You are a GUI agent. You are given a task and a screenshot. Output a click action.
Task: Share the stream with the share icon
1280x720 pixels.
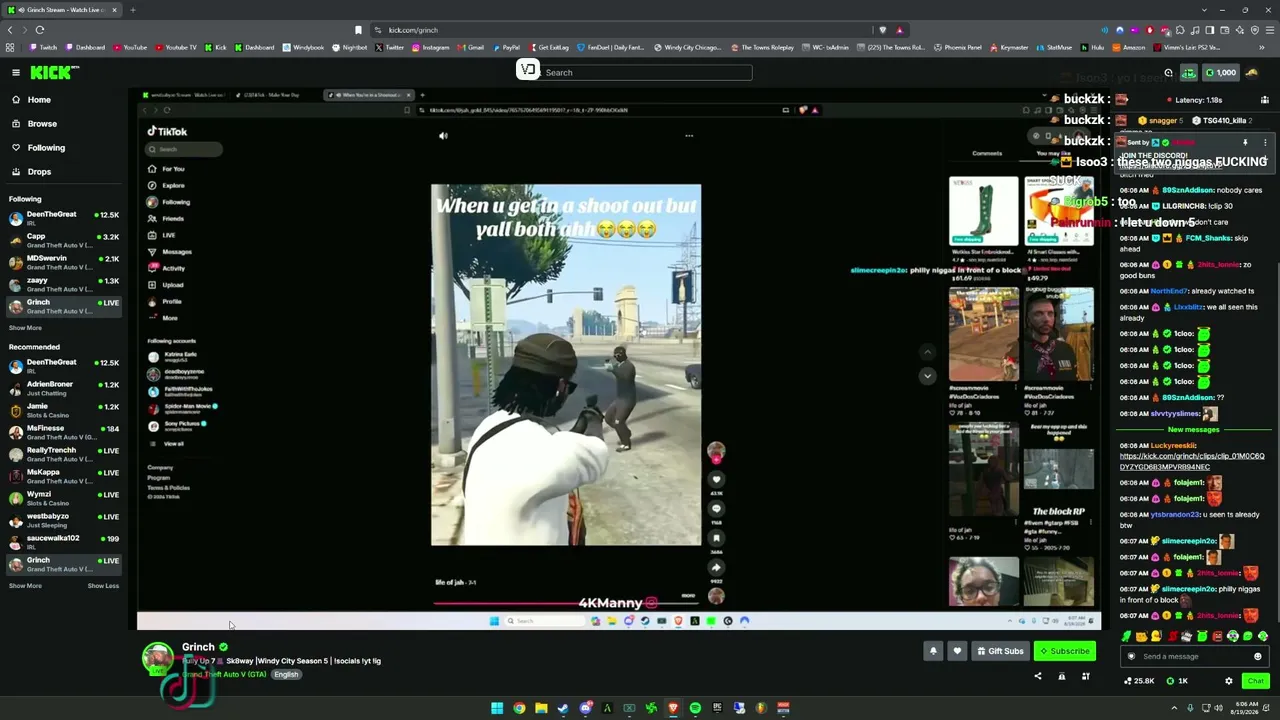click(x=1037, y=676)
